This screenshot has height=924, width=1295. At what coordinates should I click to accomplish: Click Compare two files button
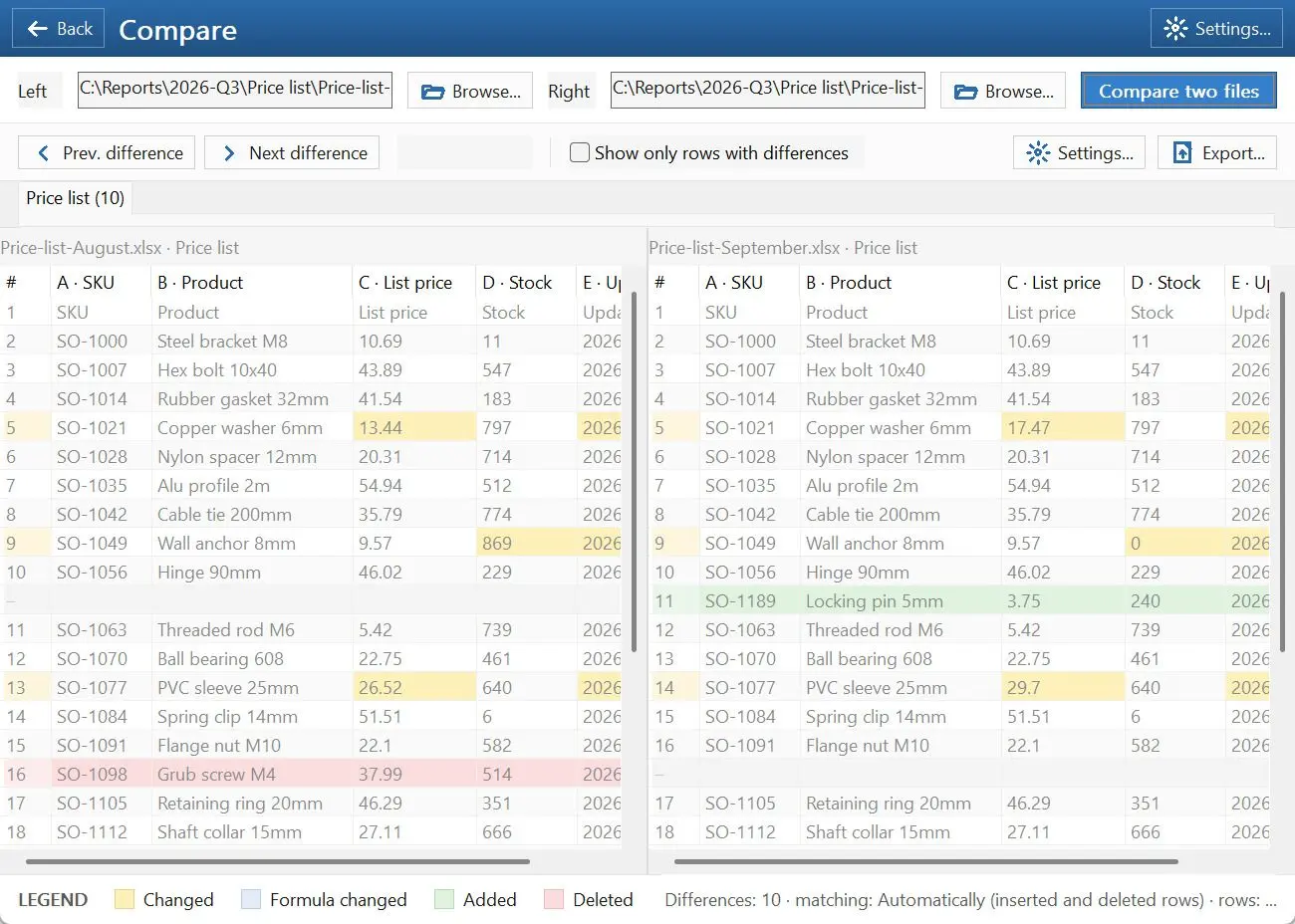(1178, 91)
